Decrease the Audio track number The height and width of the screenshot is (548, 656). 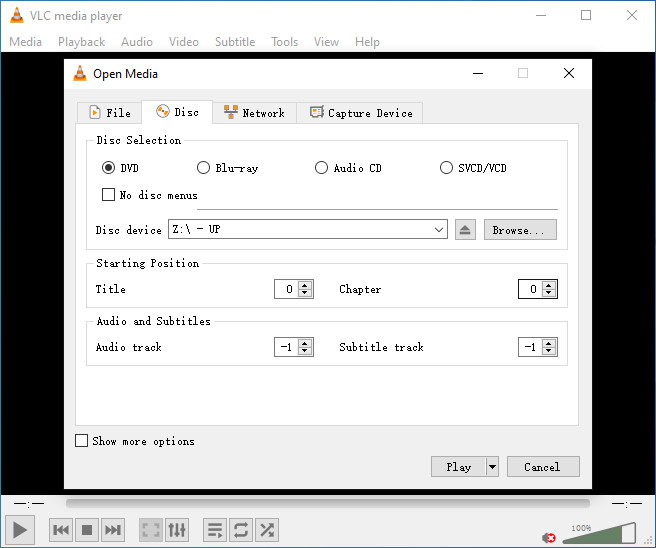[305, 351]
